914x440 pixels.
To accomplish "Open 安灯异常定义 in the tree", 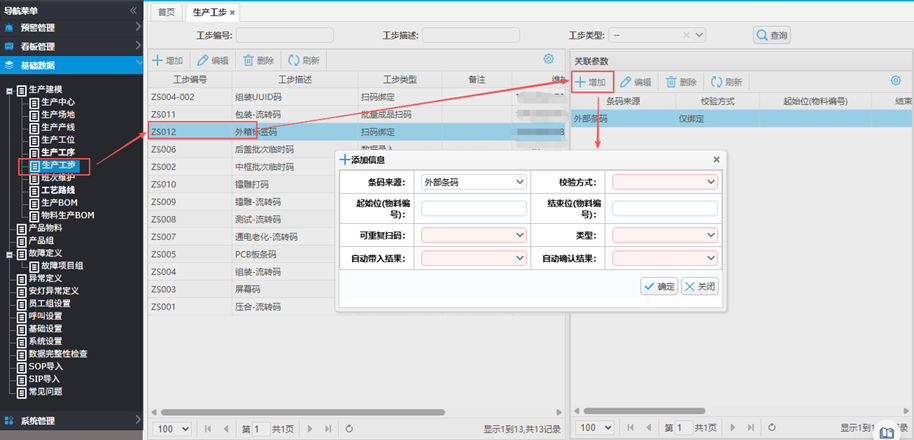I will 54,291.
